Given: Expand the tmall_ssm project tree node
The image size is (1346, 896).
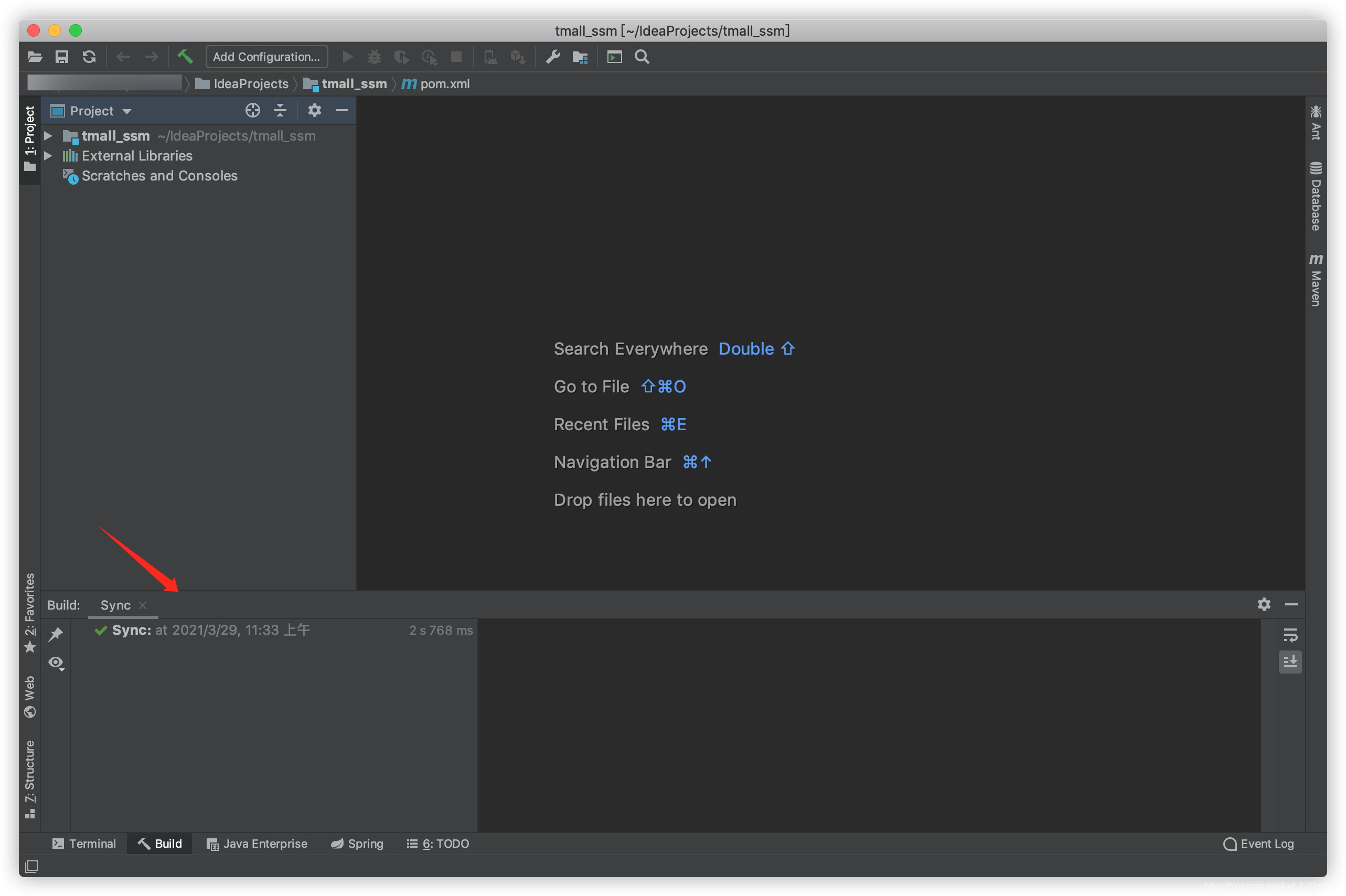Looking at the screenshot, I should click(x=49, y=136).
